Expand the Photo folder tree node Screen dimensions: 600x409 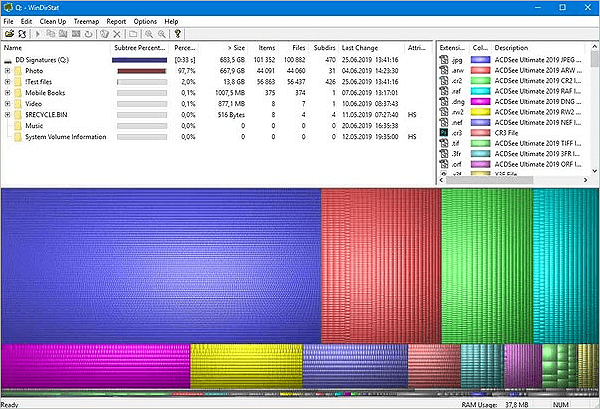coord(7,71)
